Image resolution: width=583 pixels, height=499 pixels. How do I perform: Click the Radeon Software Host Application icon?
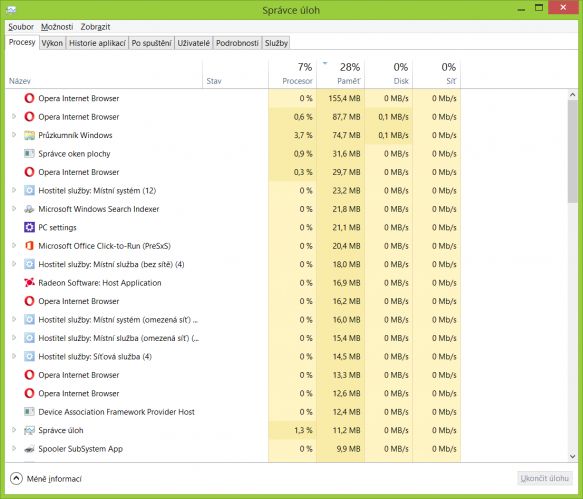(29, 283)
